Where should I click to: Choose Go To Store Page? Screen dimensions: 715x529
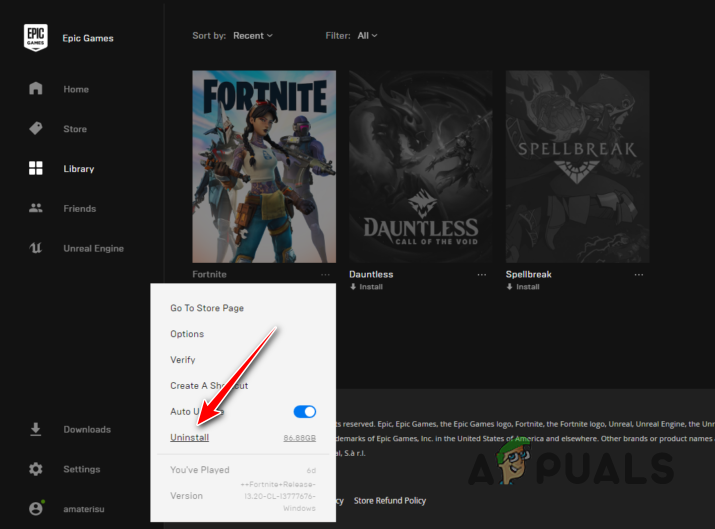click(x=207, y=308)
